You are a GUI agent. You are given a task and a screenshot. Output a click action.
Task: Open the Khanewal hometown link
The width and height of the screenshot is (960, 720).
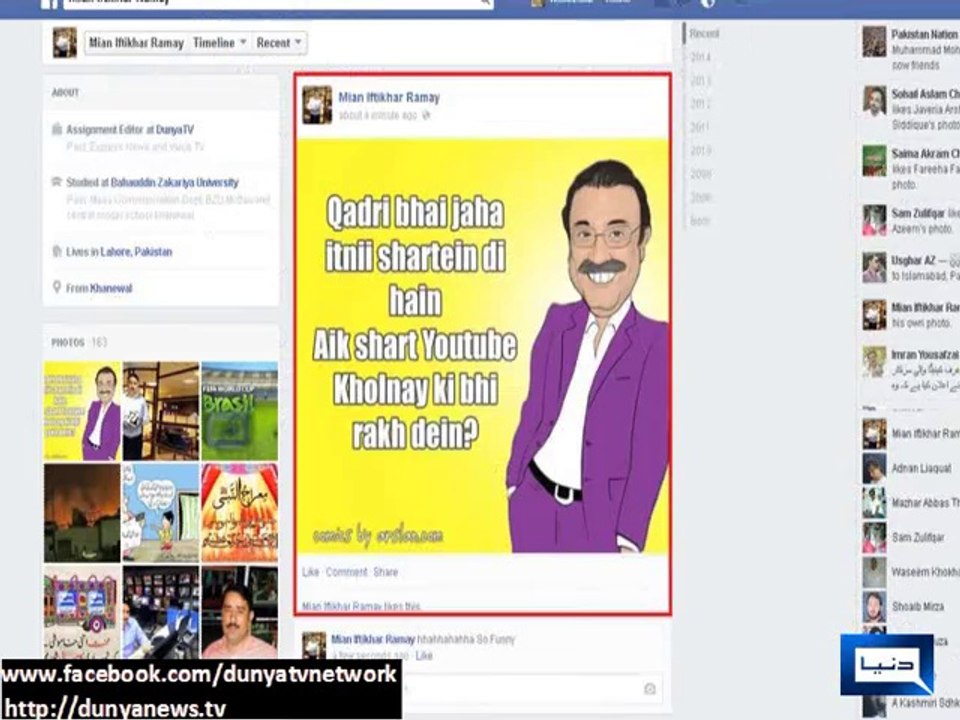click(111, 288)
